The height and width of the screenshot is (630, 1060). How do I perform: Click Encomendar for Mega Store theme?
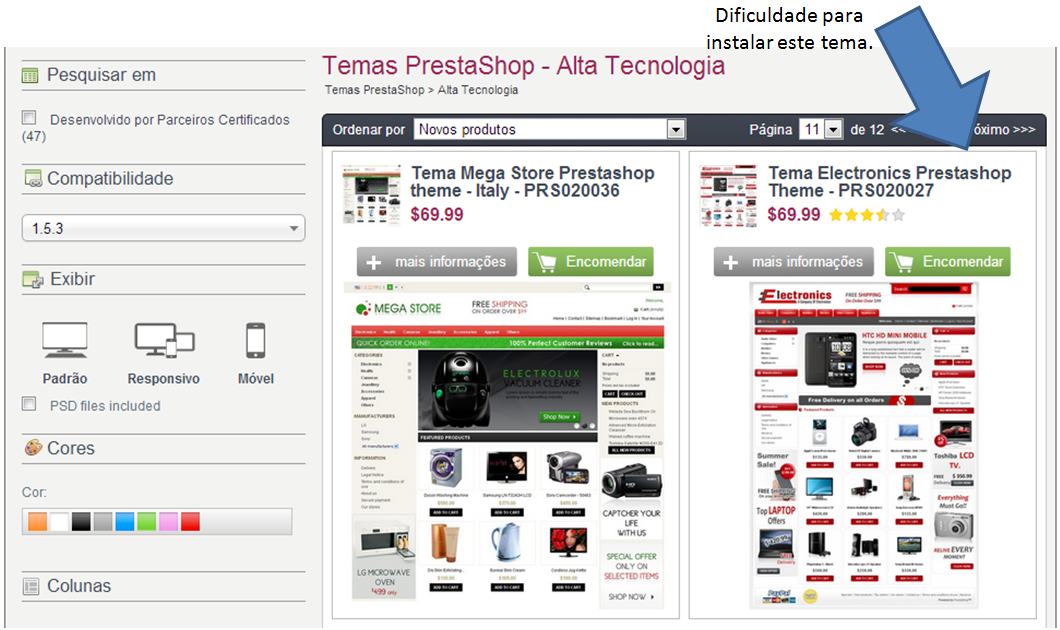coord(591,262)
